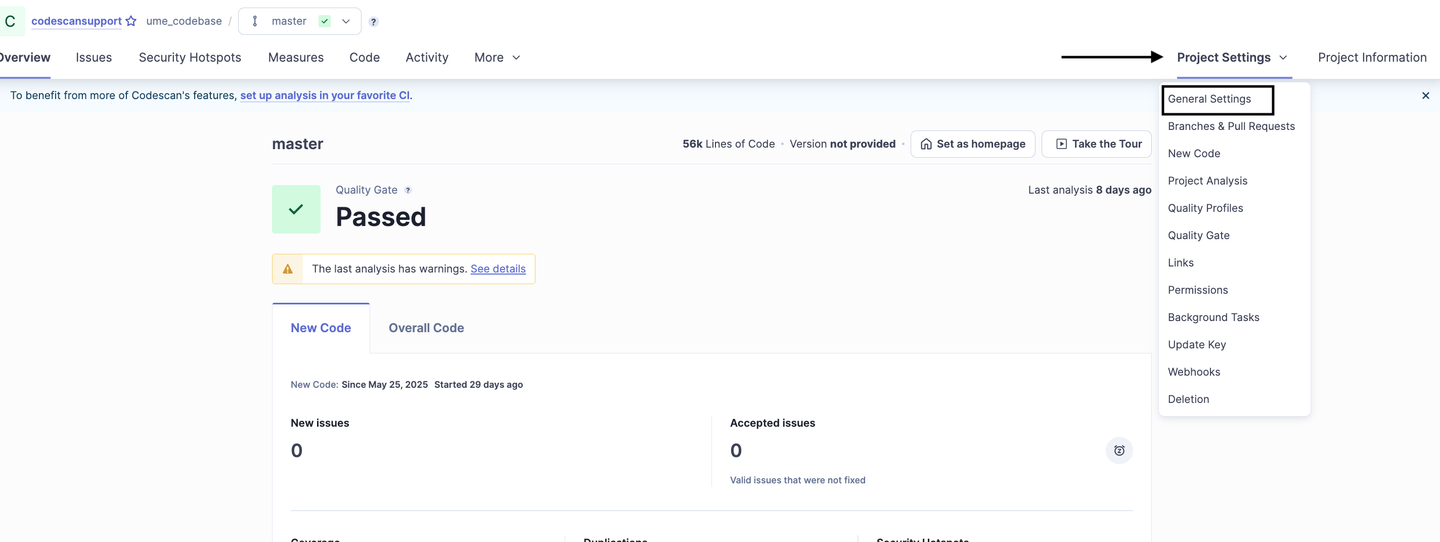Click the Set as homepage button
Viewport: 1440px width, 542px height.
click(x=972, y=144)
